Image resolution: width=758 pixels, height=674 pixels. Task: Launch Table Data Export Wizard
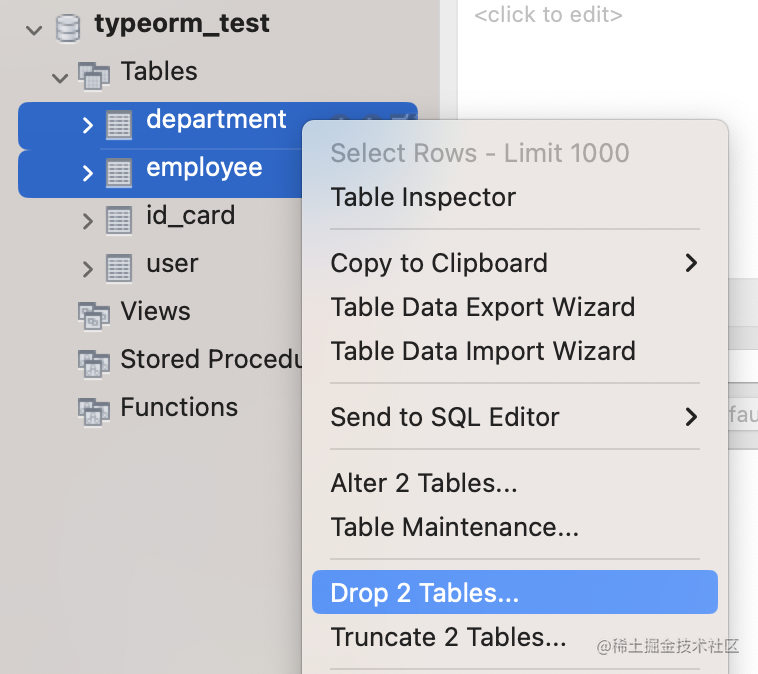click(482, 307)
